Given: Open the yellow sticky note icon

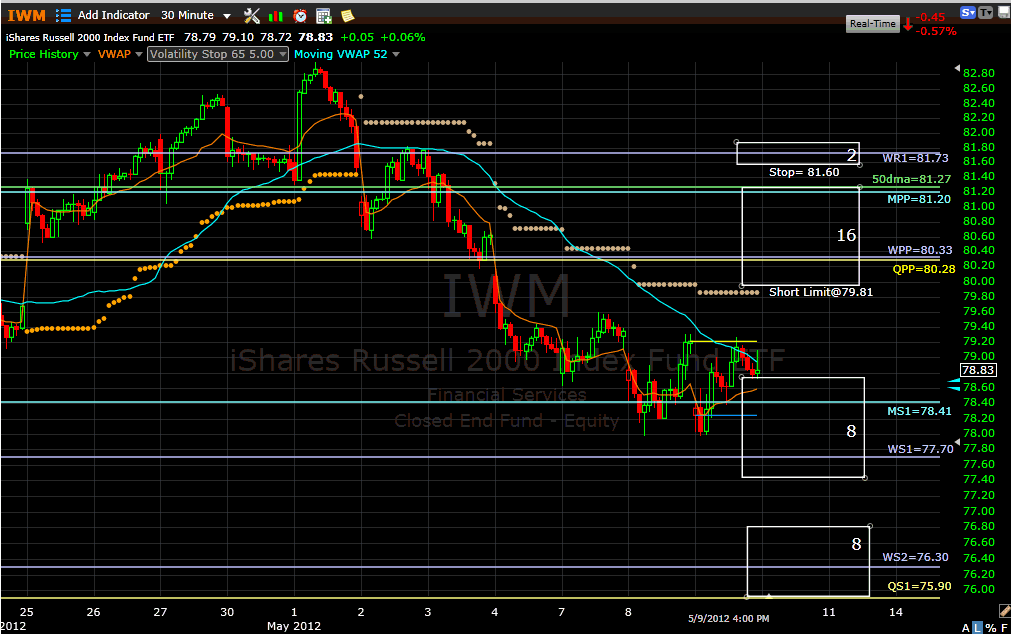Looking at the screenshot, I should [348, 16].
